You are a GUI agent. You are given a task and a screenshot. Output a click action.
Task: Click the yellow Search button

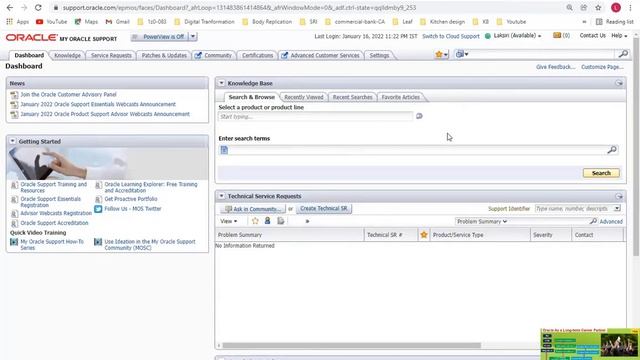(601, 173)
